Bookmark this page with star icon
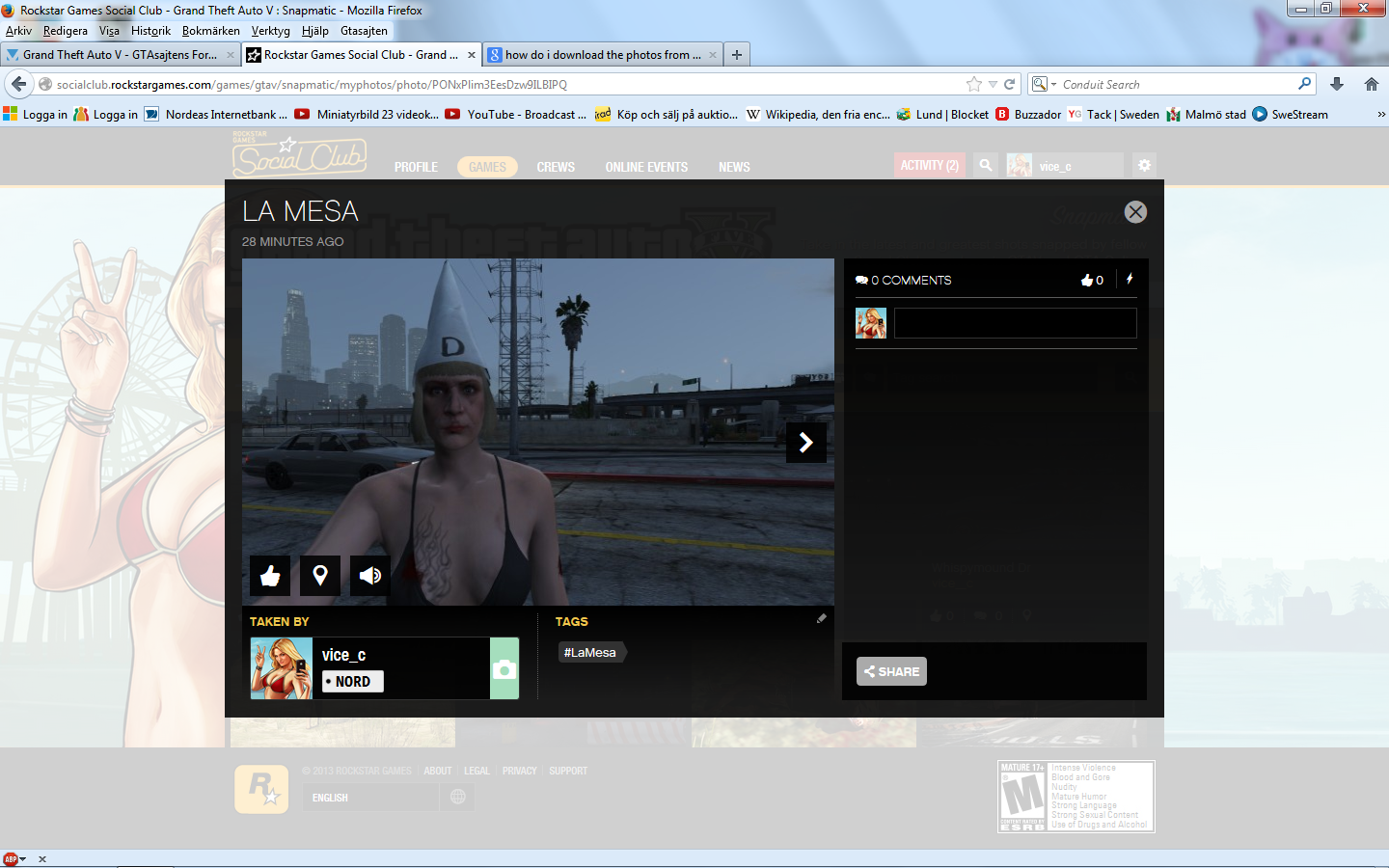 pyautogui.click(x=974, y=84)
